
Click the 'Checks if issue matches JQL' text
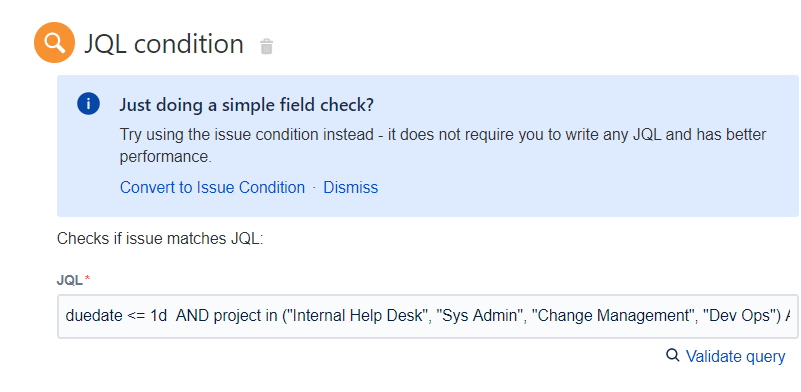[x=160, y=239]
